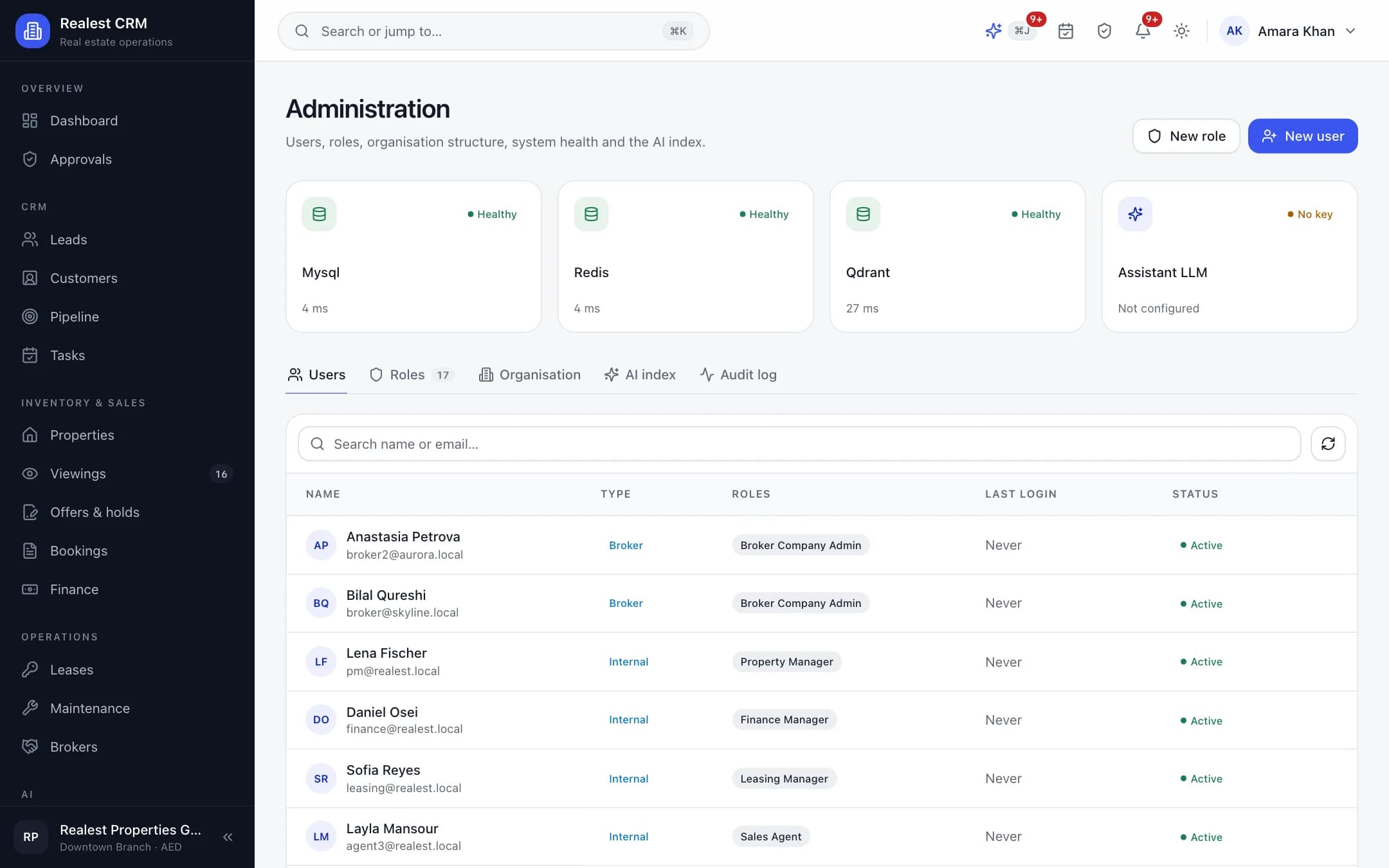This screenshot has height=868, width=1389.
Task: Go to Approvals in sidebar
Action: 127,159
